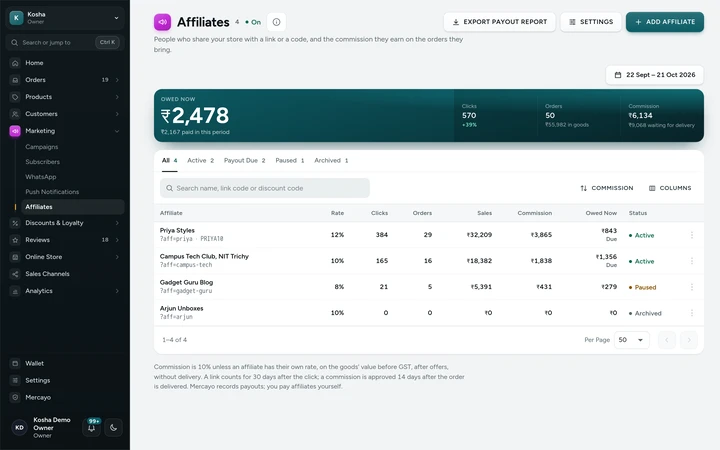Click the purple Affiliates header icon
The height and width of the screenshot is (450, 720).
pyautogui.click(x=163, y=22)
